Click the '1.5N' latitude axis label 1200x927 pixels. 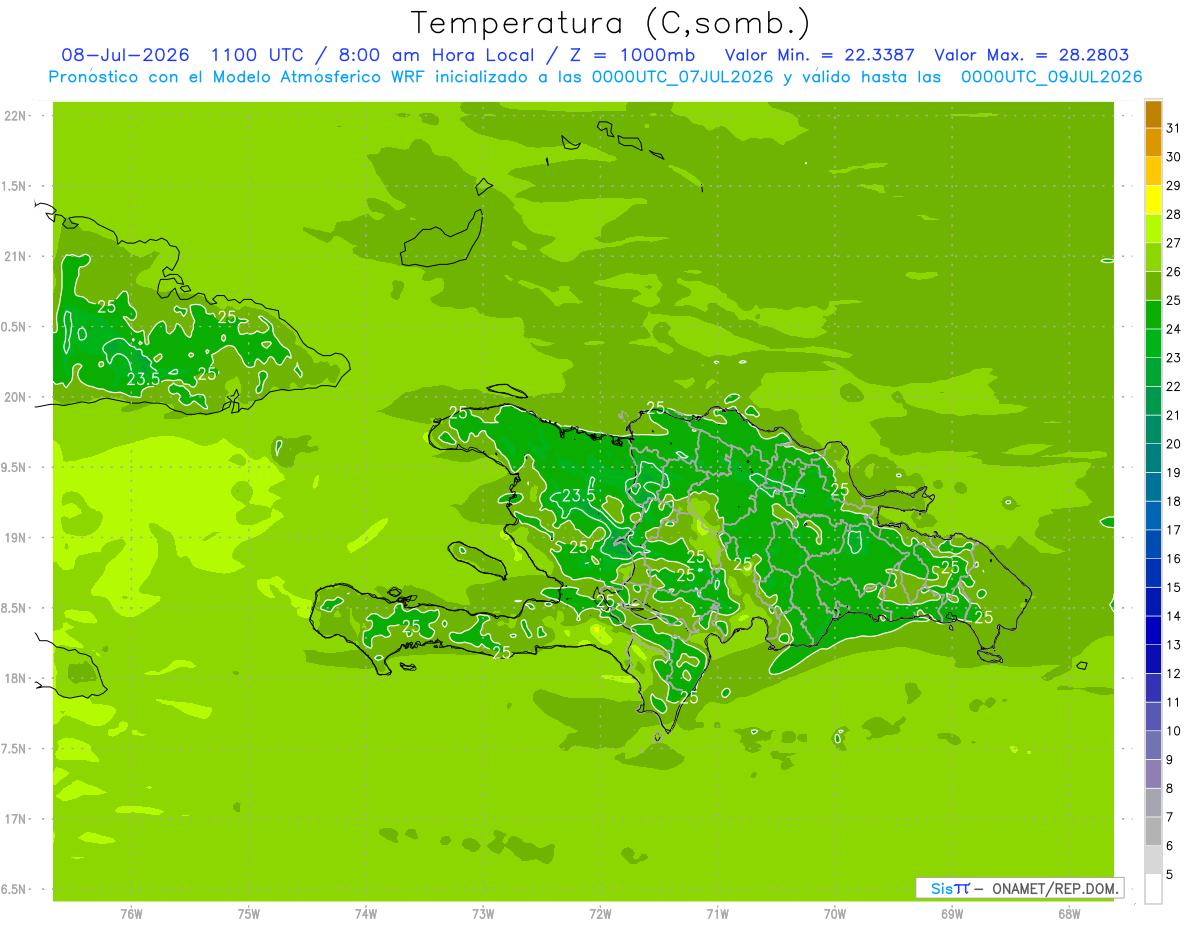[15, 187]
